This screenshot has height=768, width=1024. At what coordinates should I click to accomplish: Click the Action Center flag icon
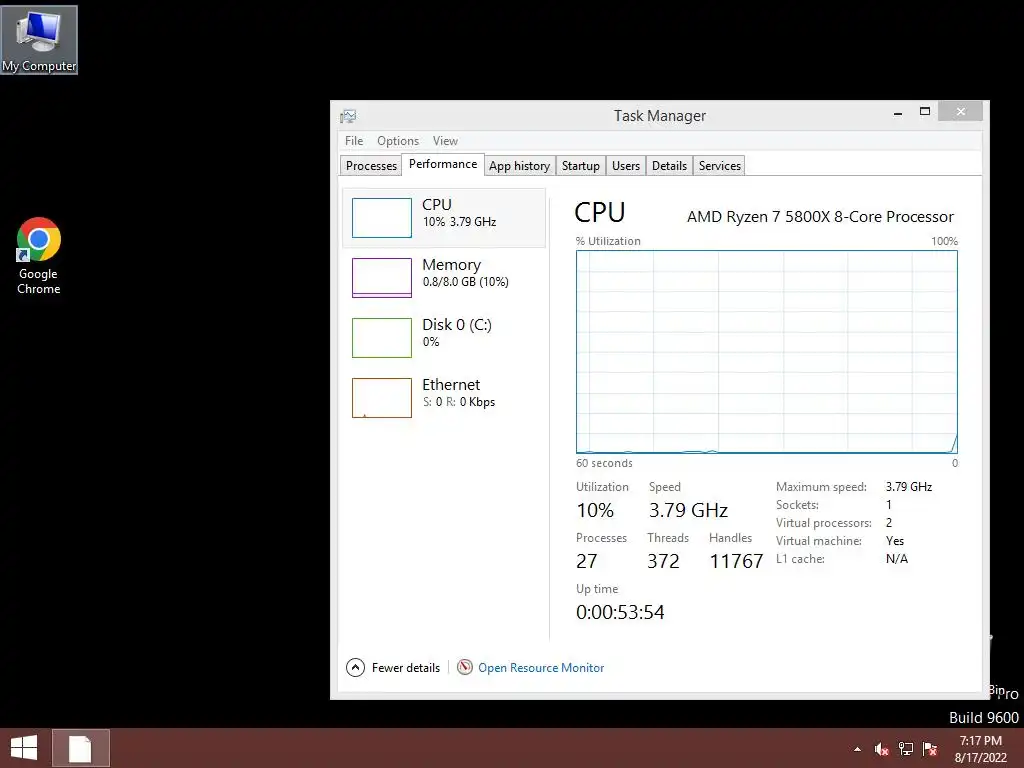coord(930,749)
